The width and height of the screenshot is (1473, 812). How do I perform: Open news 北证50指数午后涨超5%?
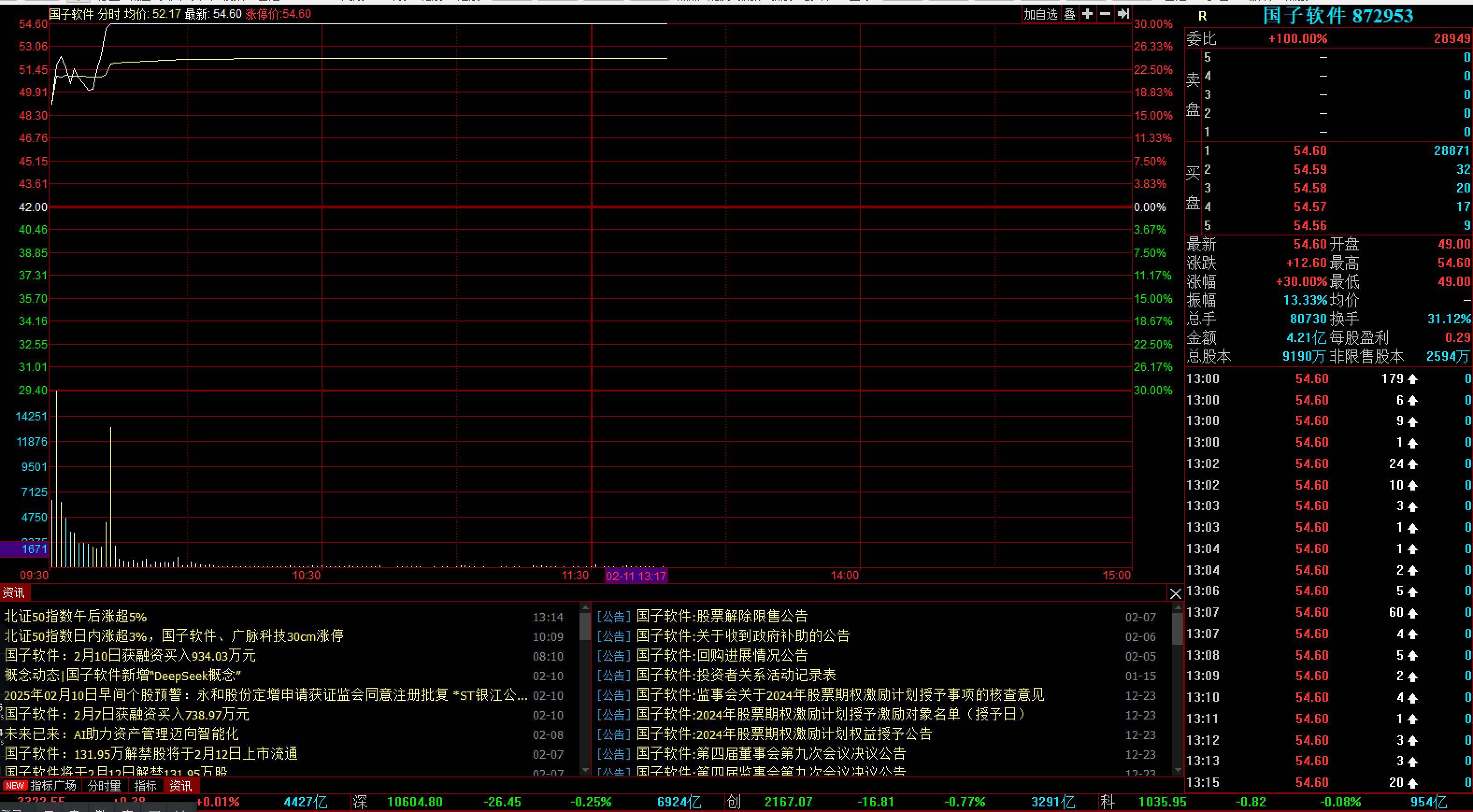pos(76,617)
